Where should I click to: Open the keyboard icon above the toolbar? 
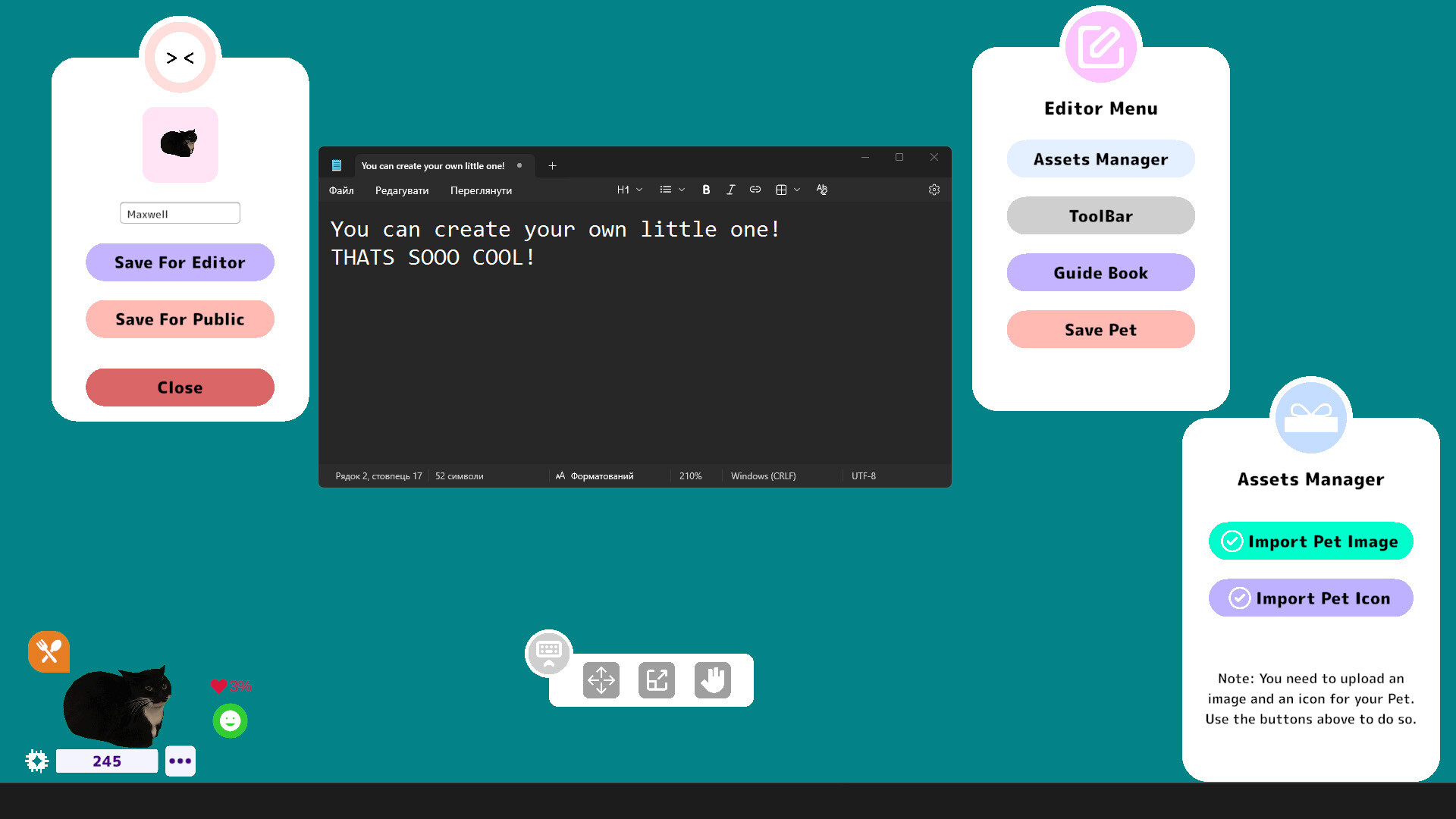click(548, 652)
